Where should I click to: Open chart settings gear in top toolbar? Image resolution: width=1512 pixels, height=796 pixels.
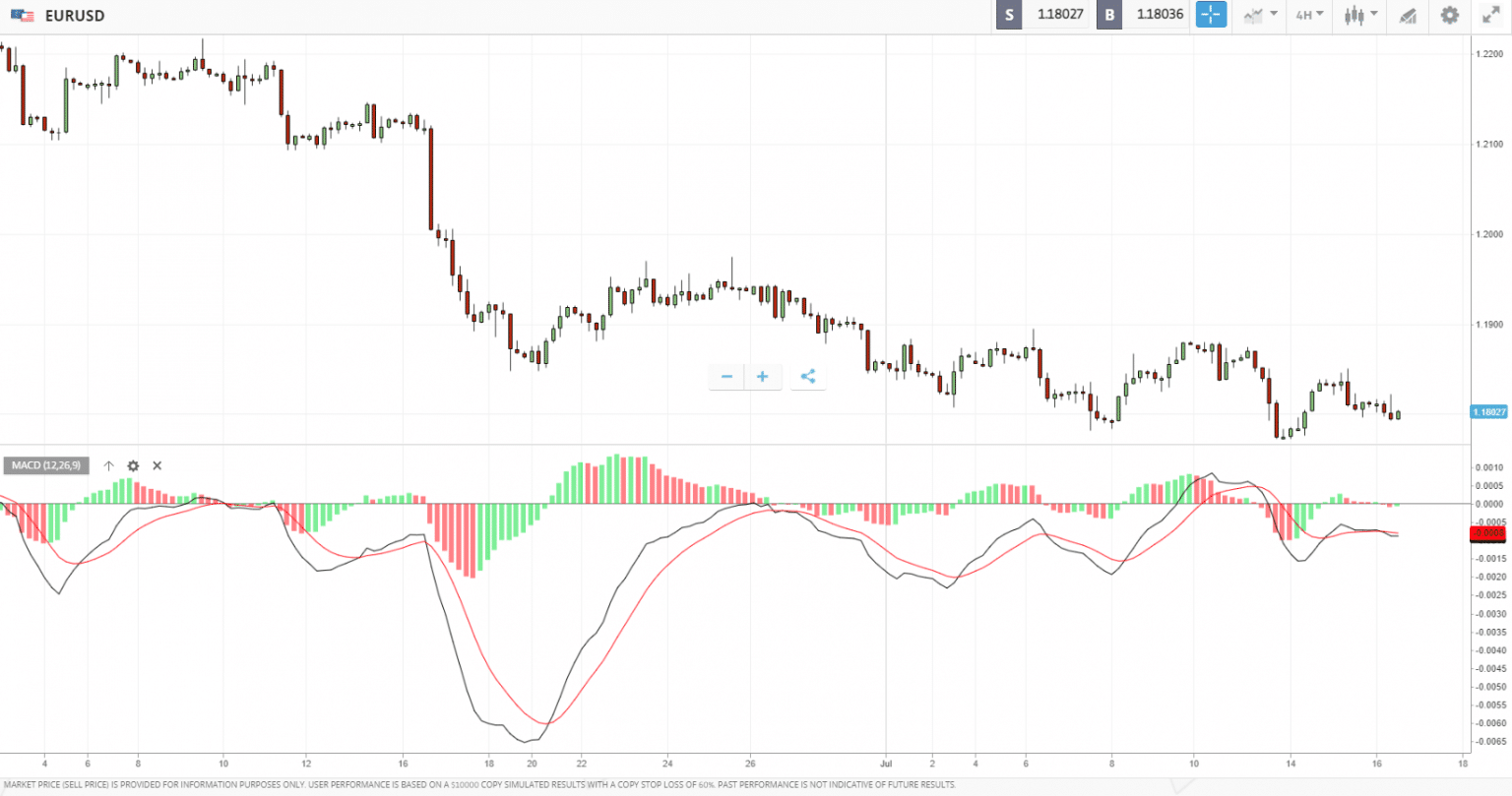[x=1449, y=15]
